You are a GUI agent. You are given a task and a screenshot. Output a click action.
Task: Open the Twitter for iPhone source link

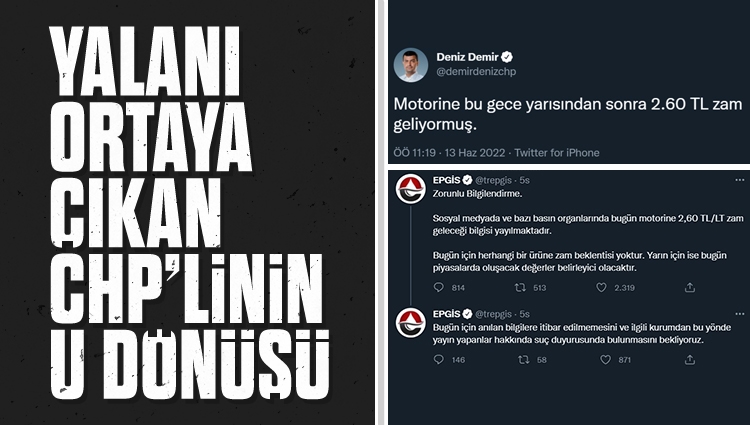(557, 153)
